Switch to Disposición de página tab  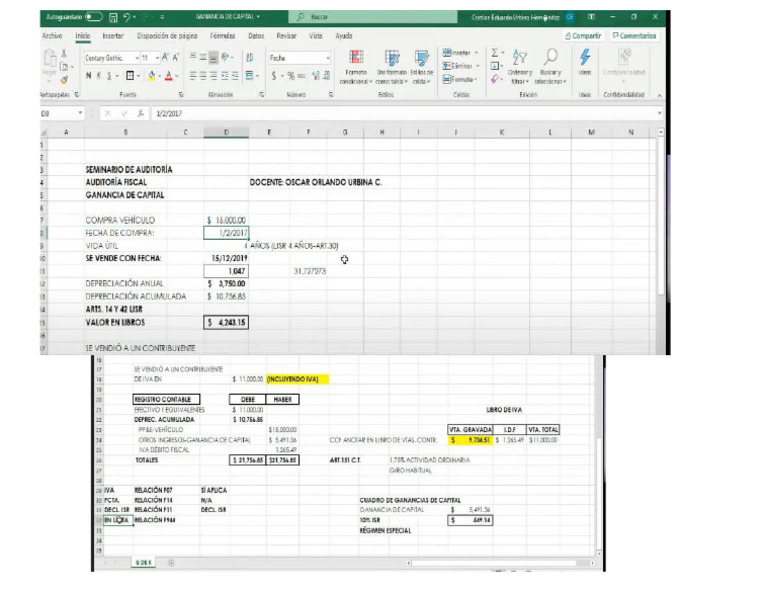click(167, 36)
